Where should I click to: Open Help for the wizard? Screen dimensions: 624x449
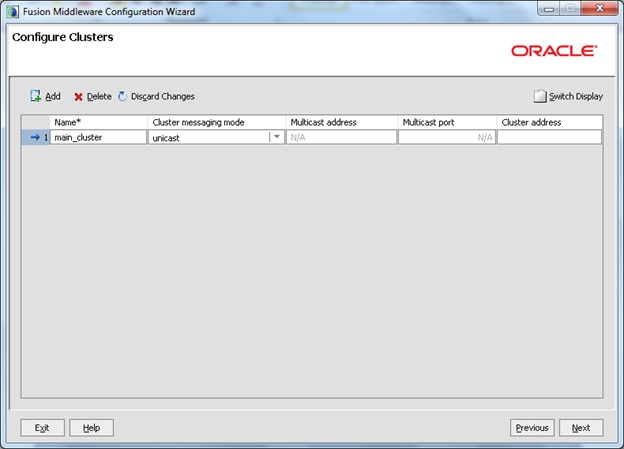pos(92,428)
